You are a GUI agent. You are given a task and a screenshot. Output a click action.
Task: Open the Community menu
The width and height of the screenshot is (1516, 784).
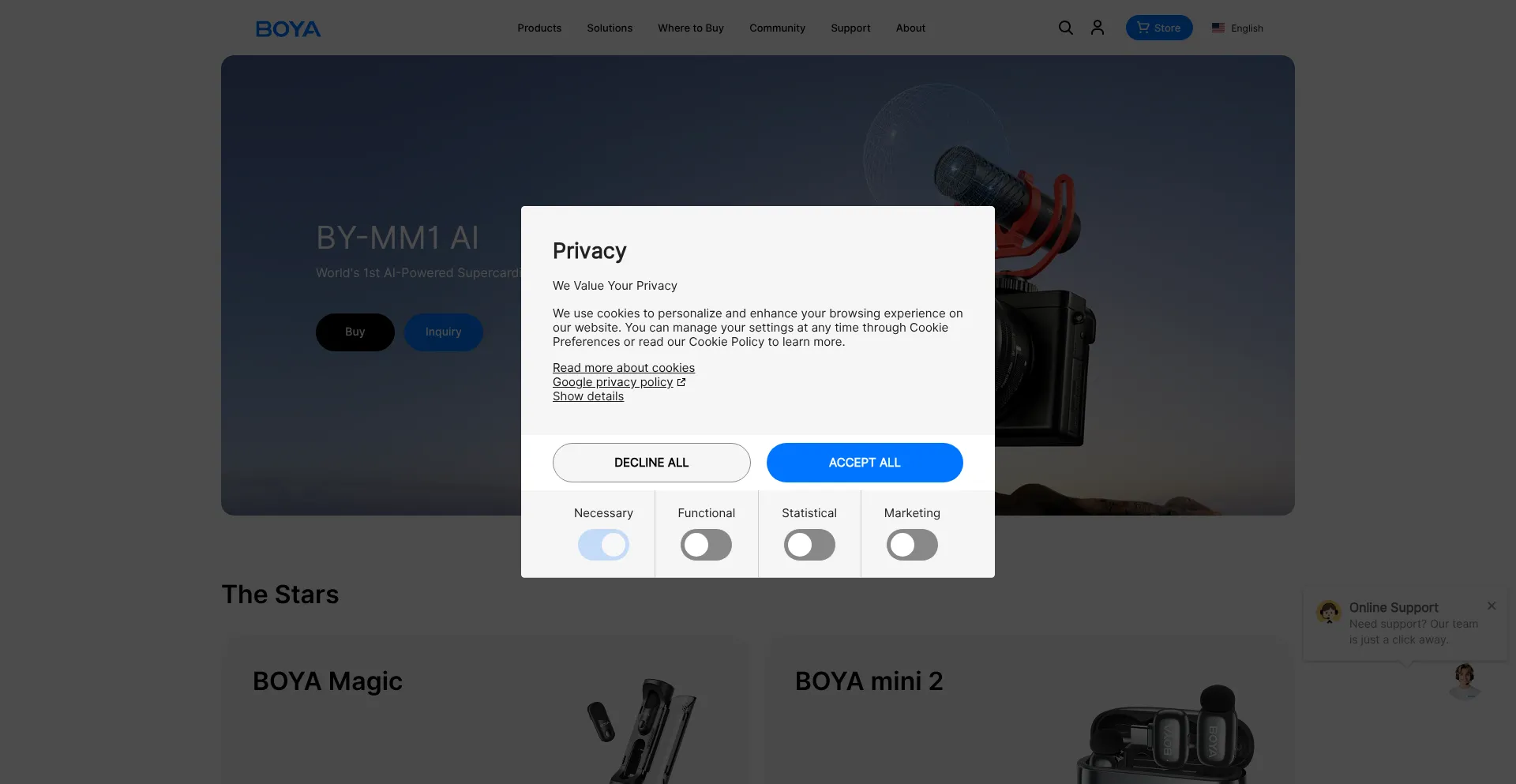(777, 28)
